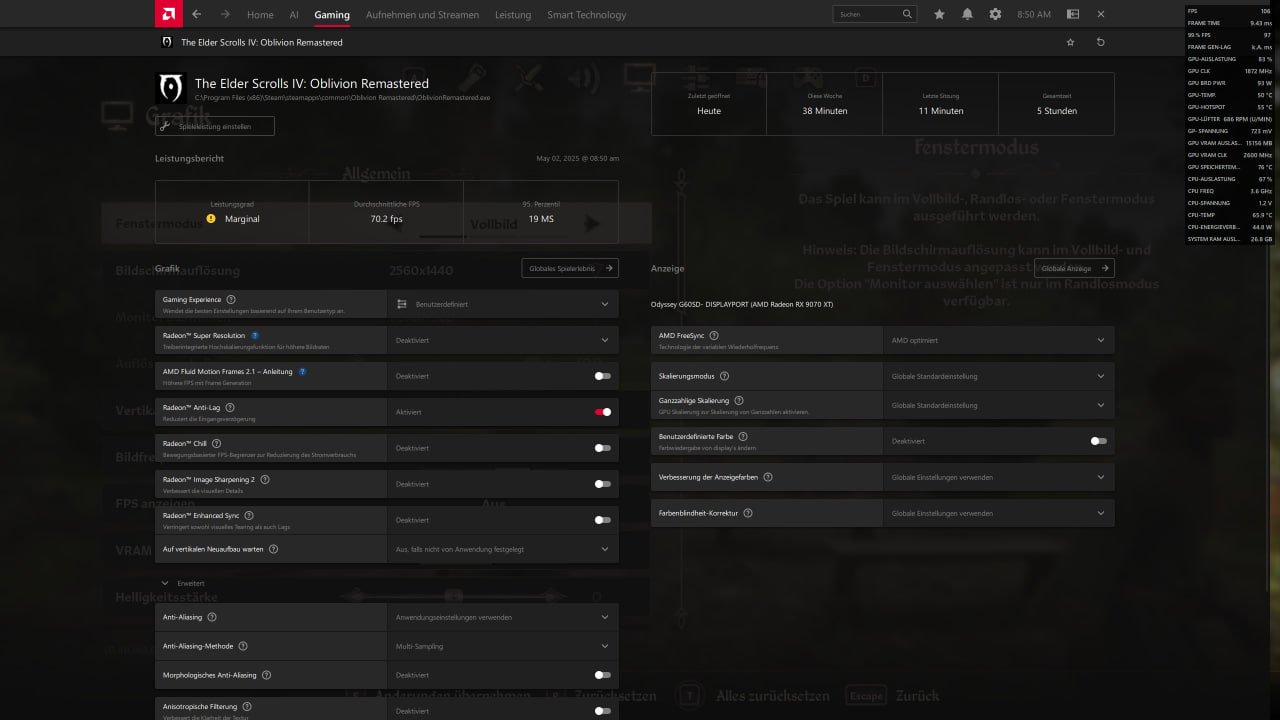
Task: Toggle the sidebar layout icon near clock
Action: (1073, 14)
